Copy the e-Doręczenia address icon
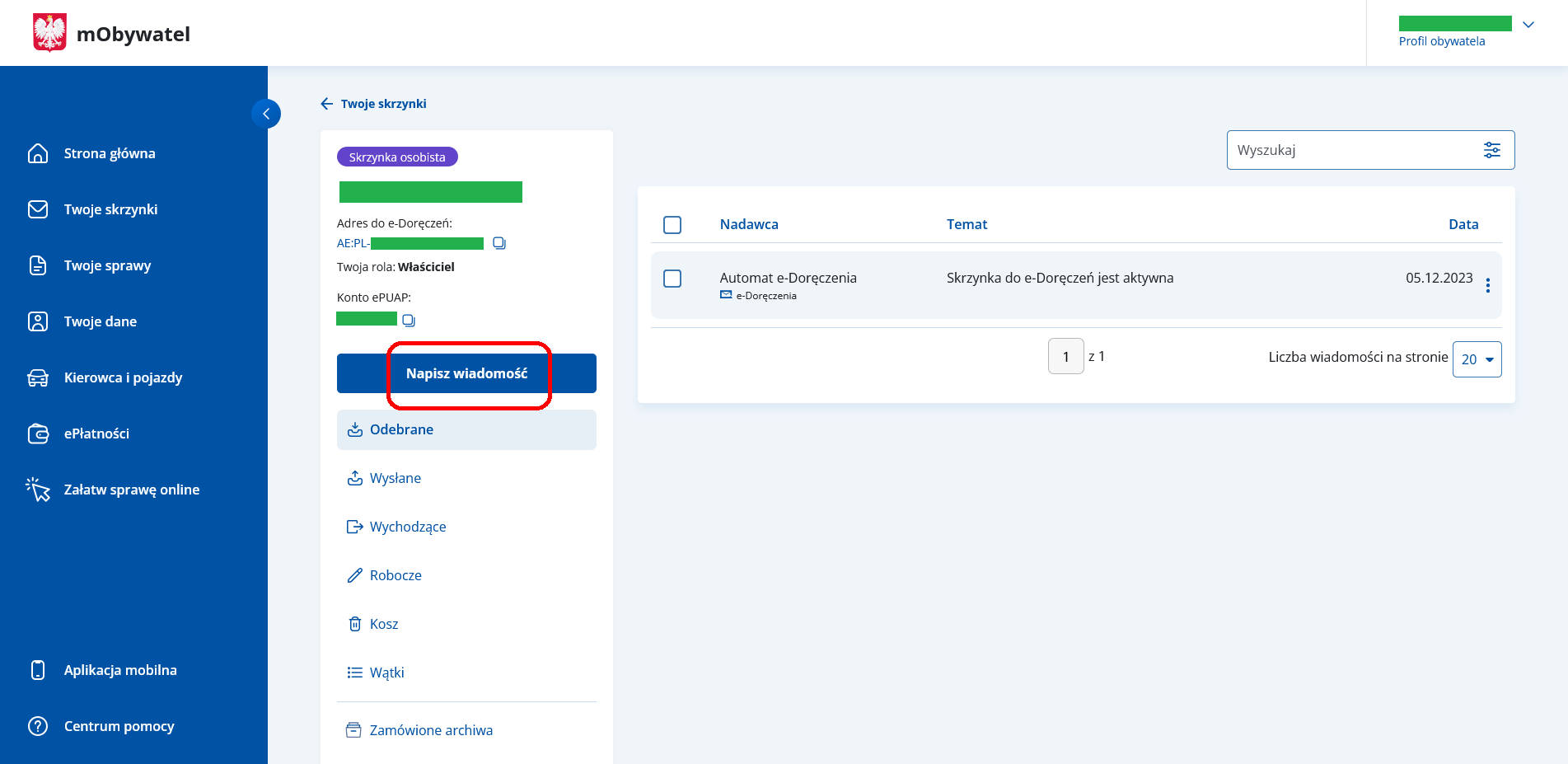 point(498,243)
